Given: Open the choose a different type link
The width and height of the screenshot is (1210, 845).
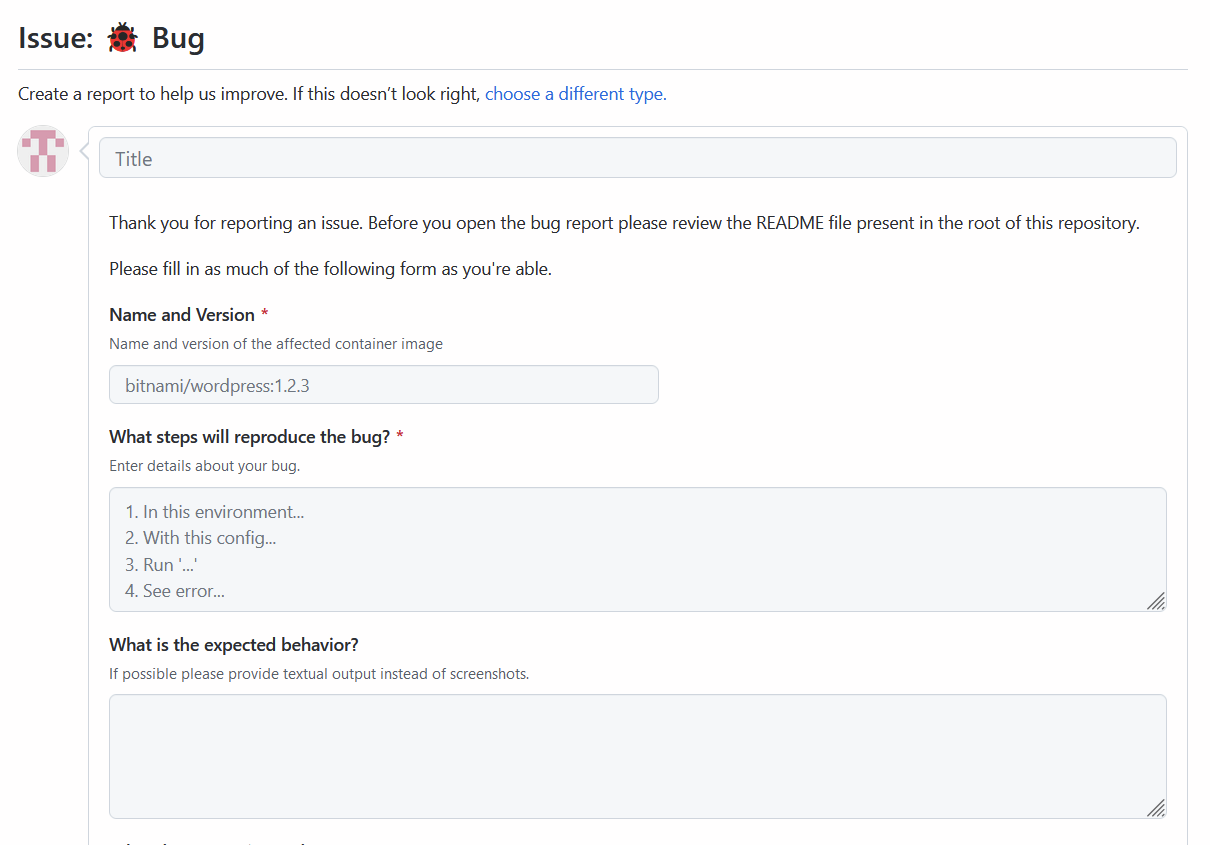Looking at the screenshot, I should pyautogui.click(x=574, y=93).
